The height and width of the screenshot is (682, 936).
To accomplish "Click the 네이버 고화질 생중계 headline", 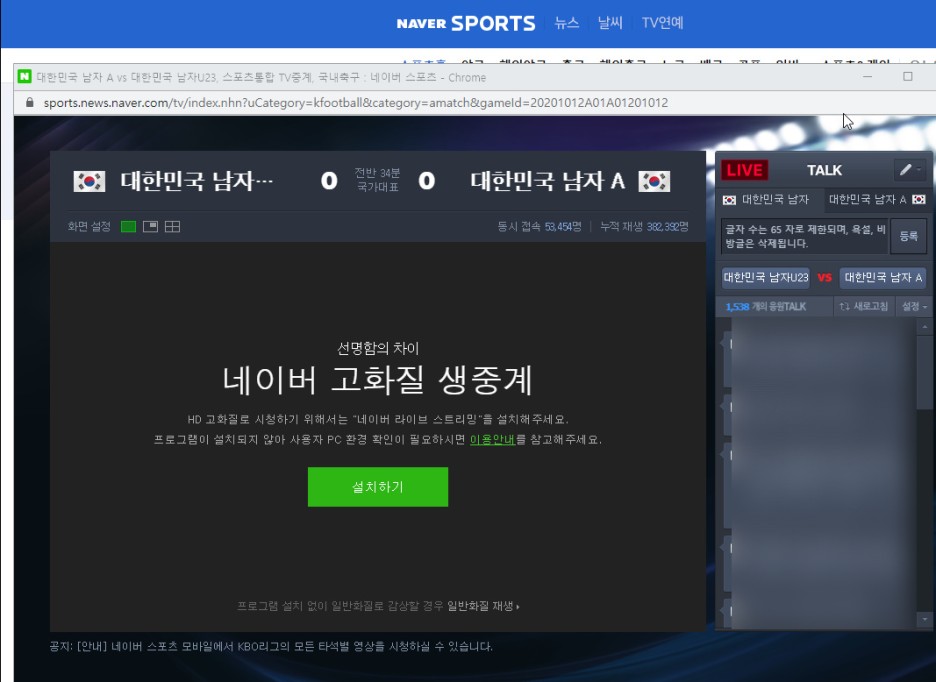I will pos(377,380).
